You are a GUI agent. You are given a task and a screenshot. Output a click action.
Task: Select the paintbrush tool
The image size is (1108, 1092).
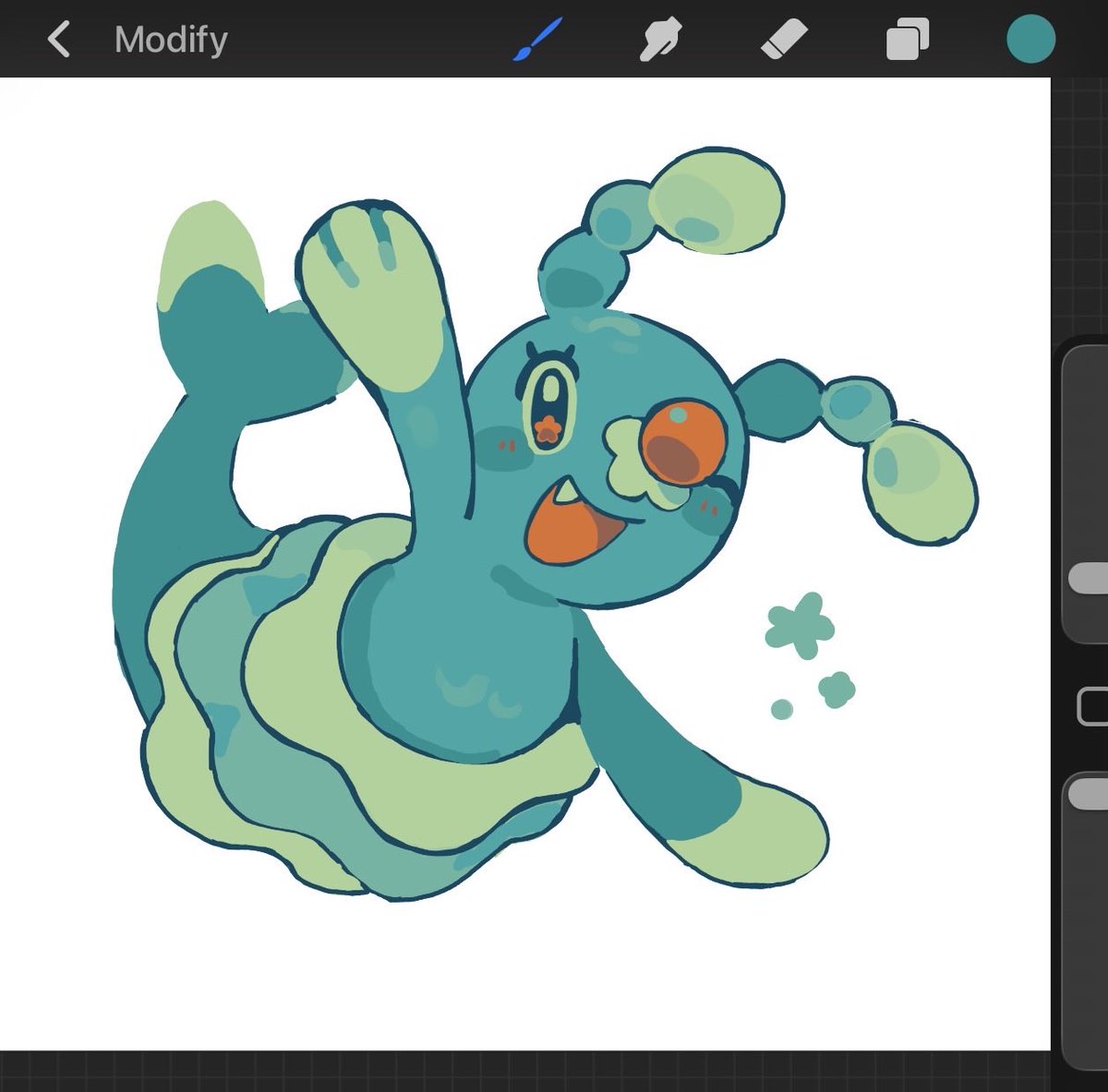538,40
